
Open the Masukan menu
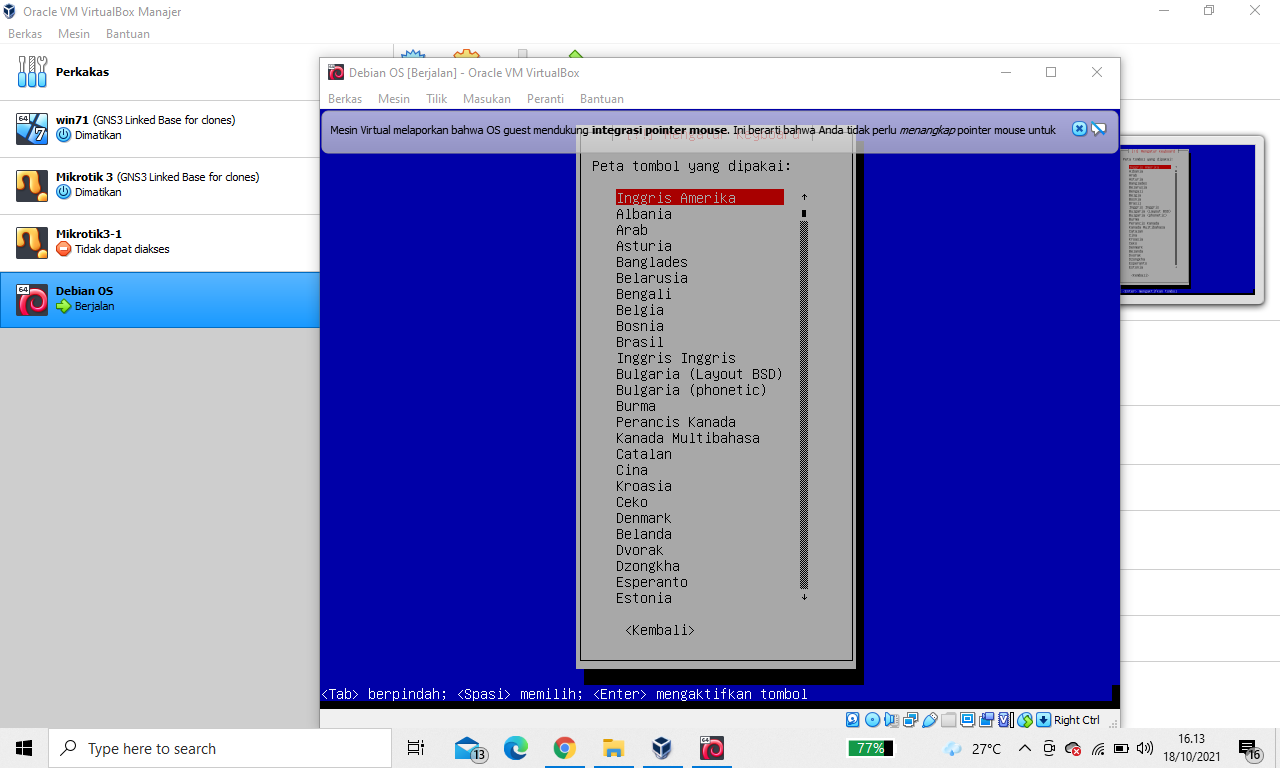tap(487, 99)
